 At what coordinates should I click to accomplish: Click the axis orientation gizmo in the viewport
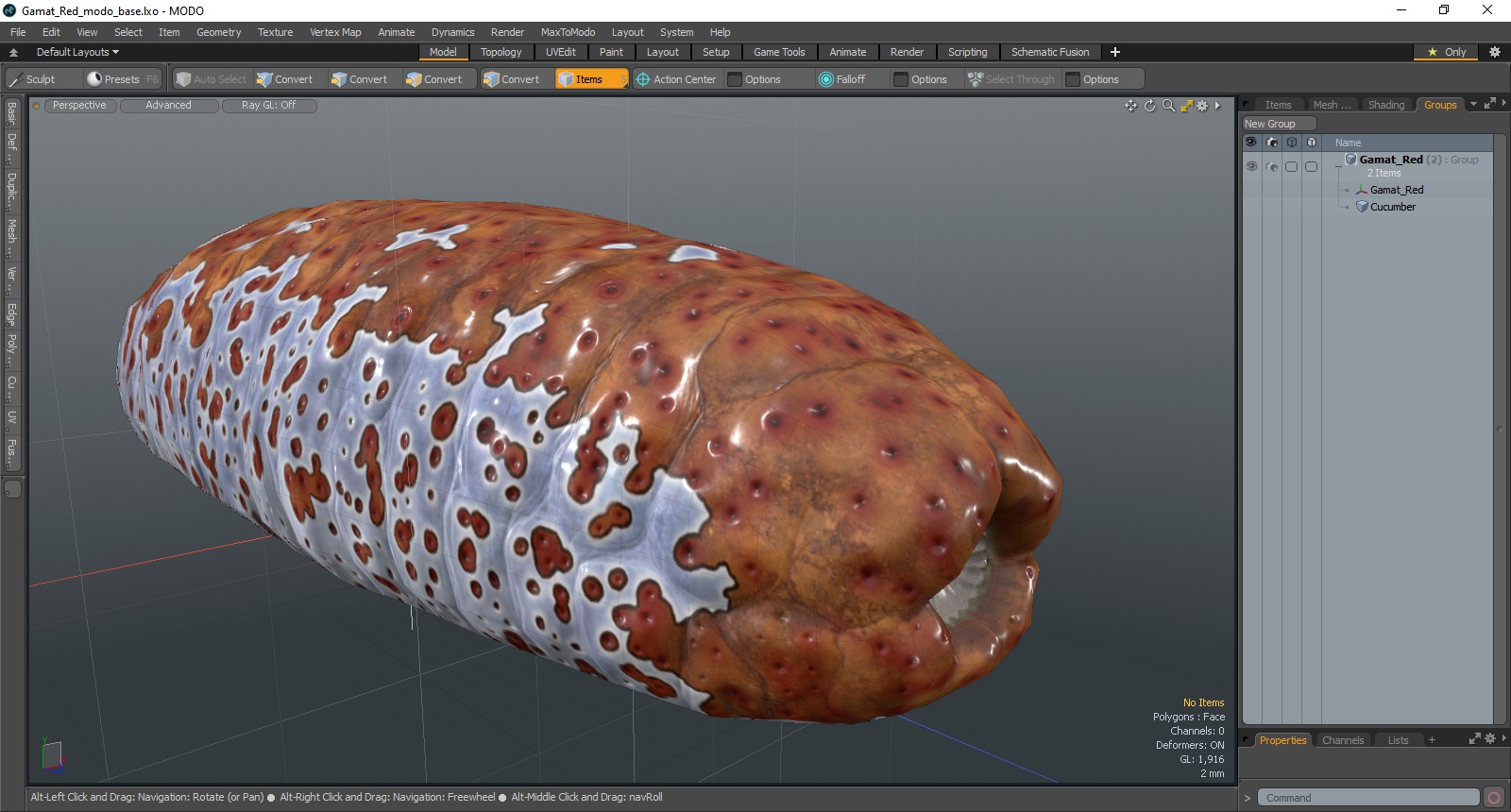tap(51, 754)
